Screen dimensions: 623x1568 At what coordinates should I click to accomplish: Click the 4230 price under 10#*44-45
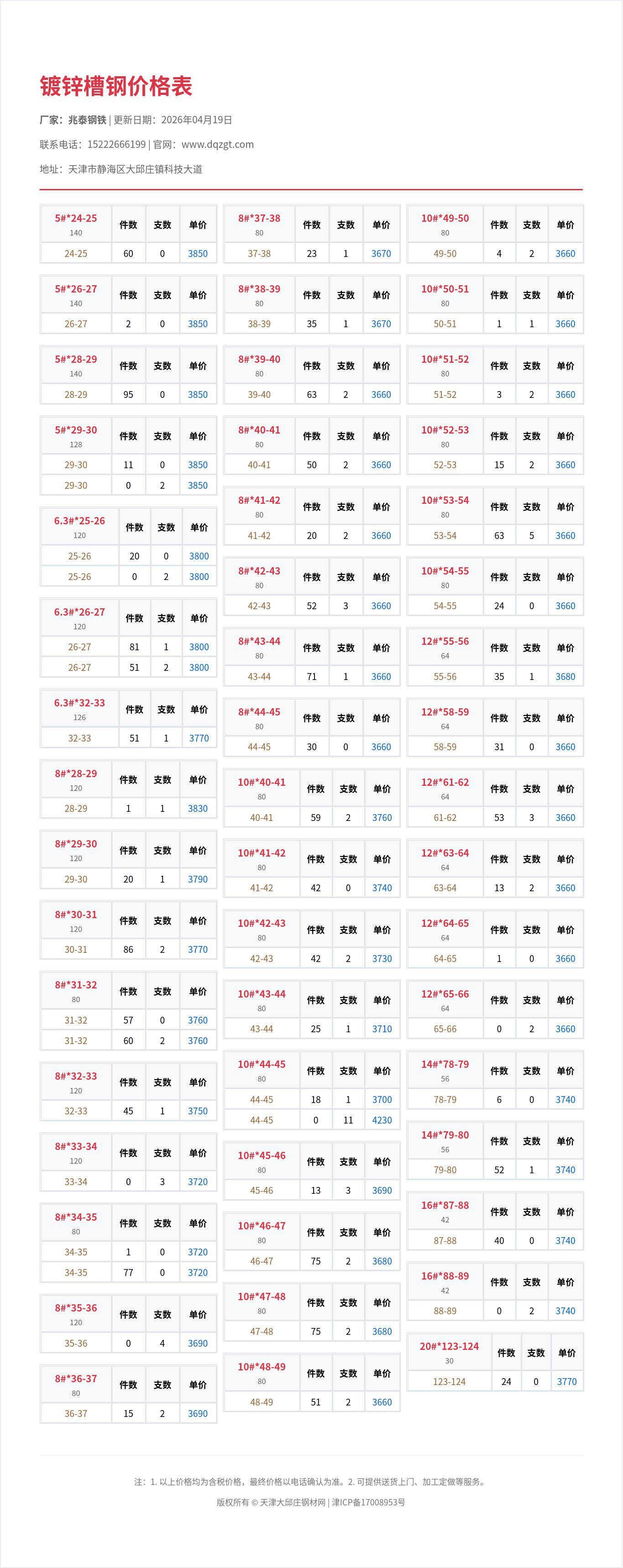pyautogui.click(x=382, y=1120)
